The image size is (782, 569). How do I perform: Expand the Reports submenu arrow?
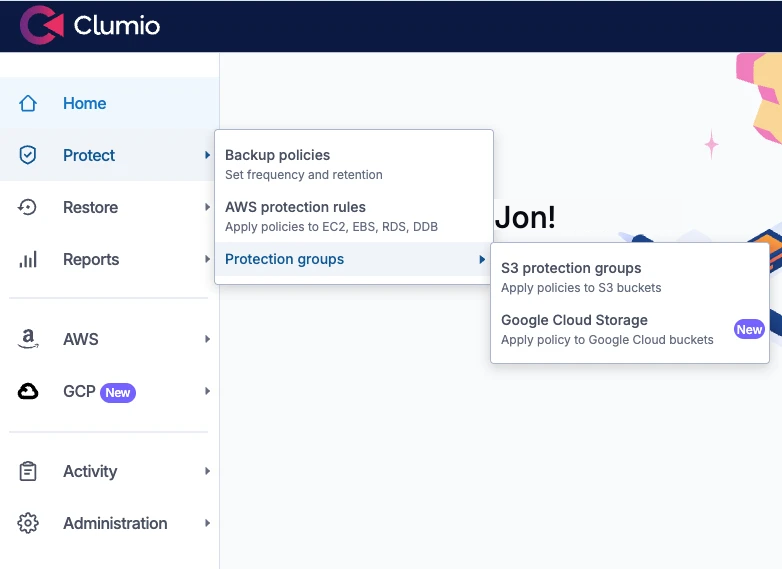[207, 259]
